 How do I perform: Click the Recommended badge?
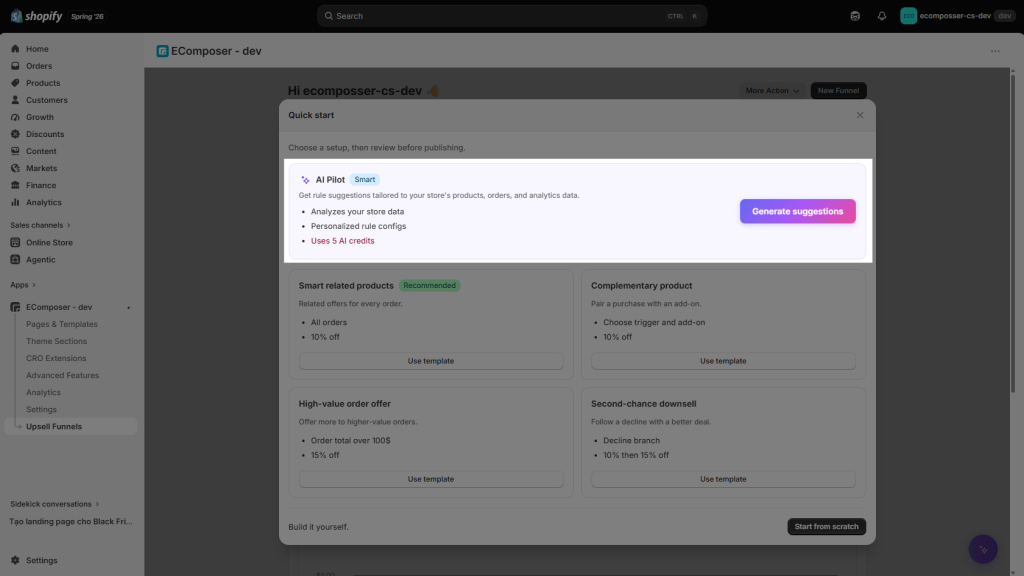point(429,285)
